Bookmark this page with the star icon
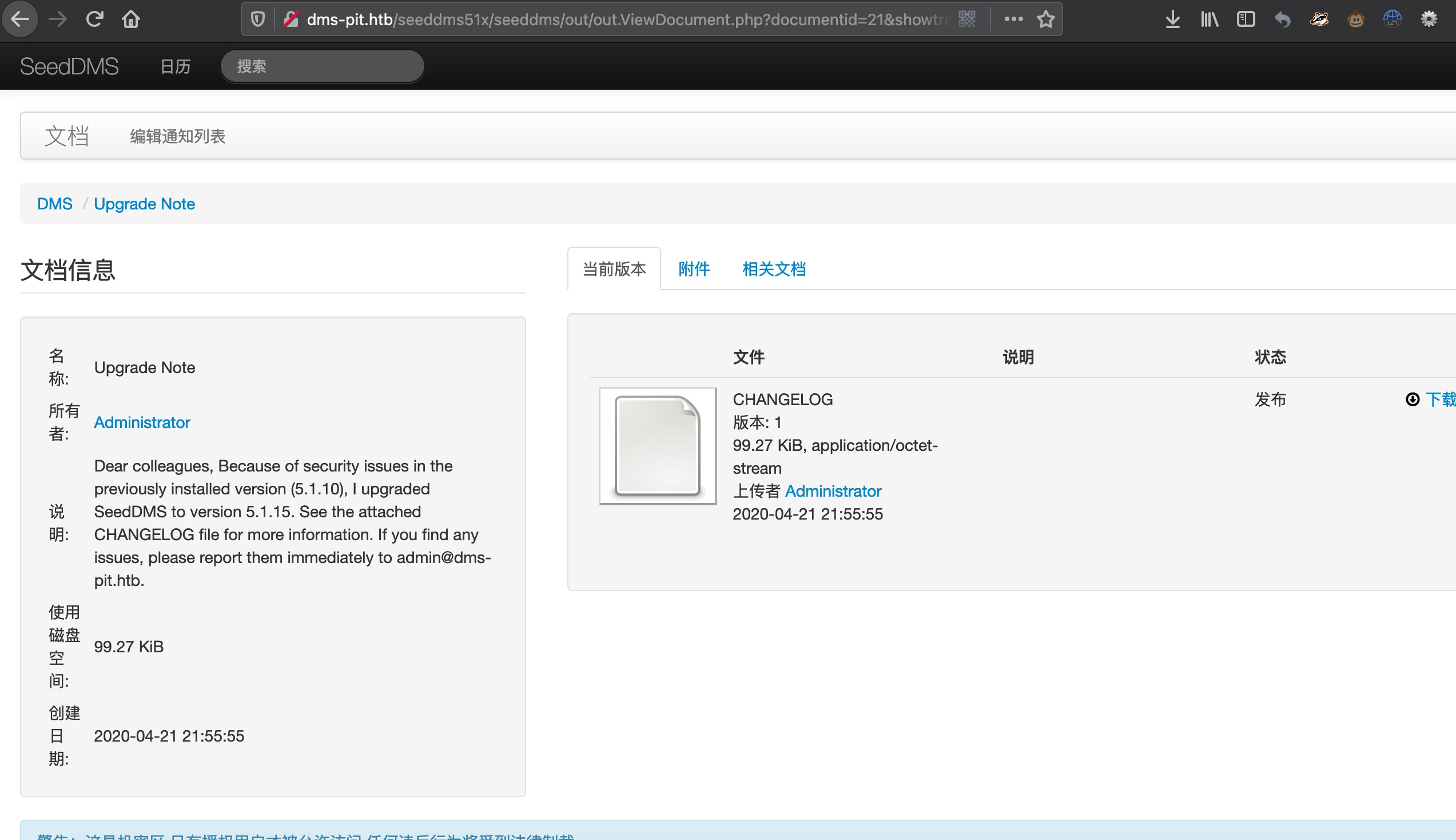1456x840 pixels. click(1045, 19)
